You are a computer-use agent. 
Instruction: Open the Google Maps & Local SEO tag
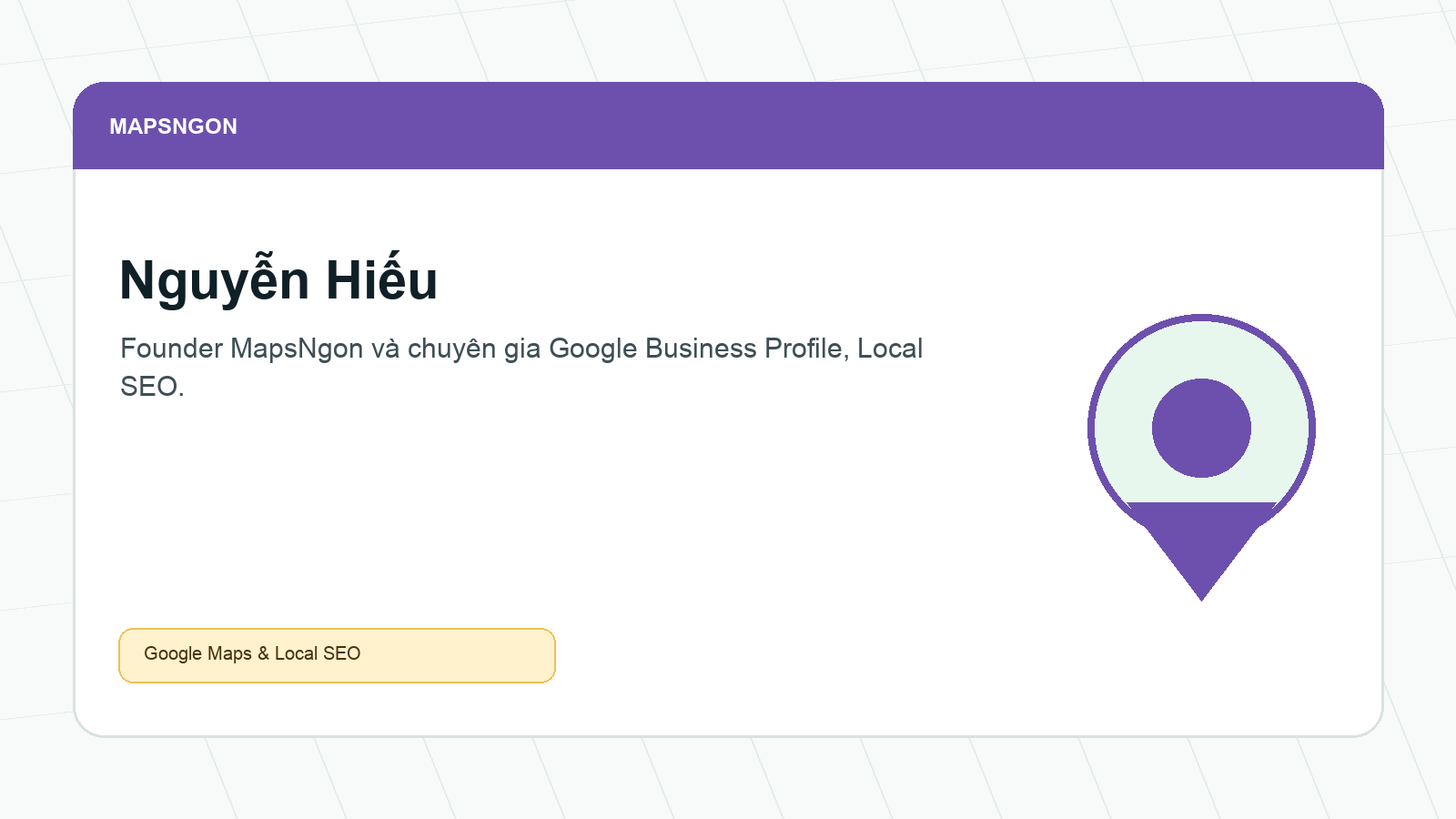[x=337, y=655]
